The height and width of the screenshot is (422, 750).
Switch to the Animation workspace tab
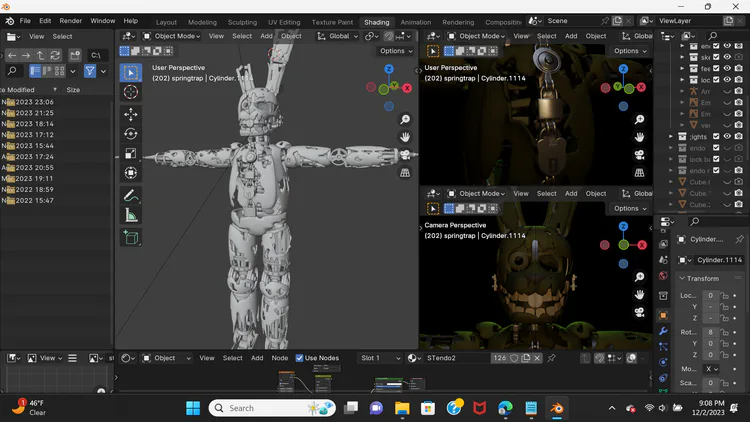click(416, 22)
